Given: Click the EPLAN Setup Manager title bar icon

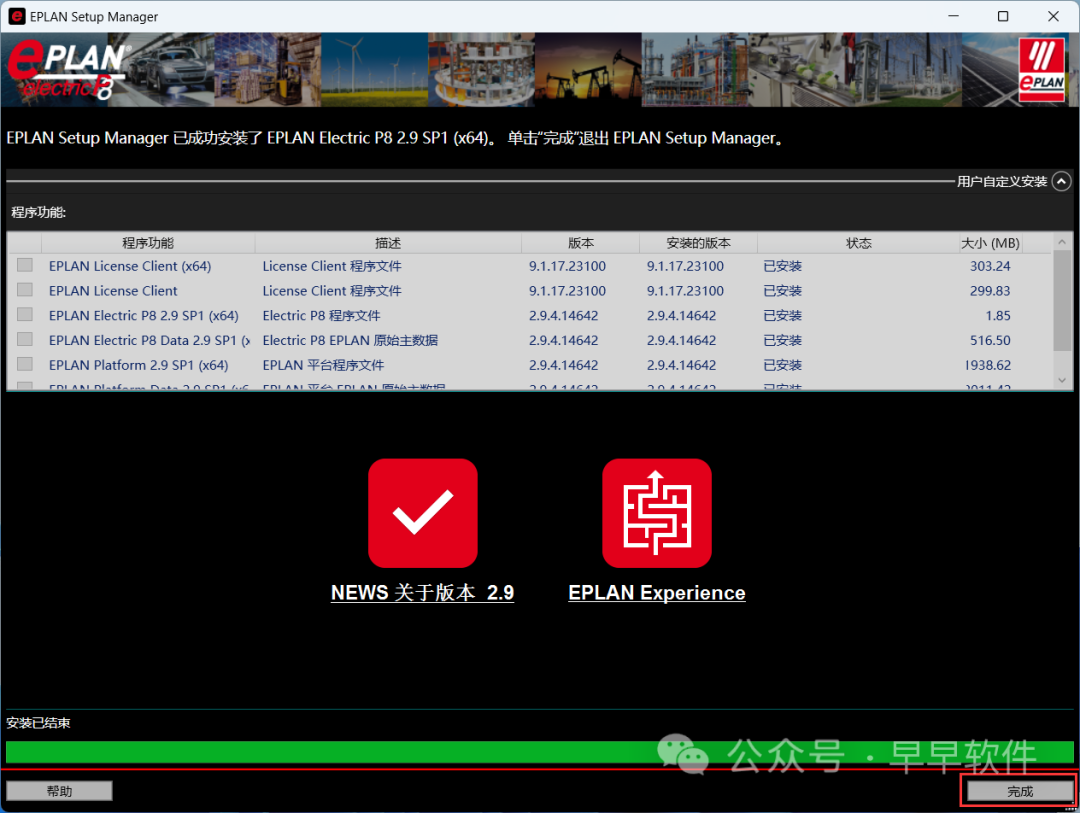Looking at the screenshot, I should [16, 17].
